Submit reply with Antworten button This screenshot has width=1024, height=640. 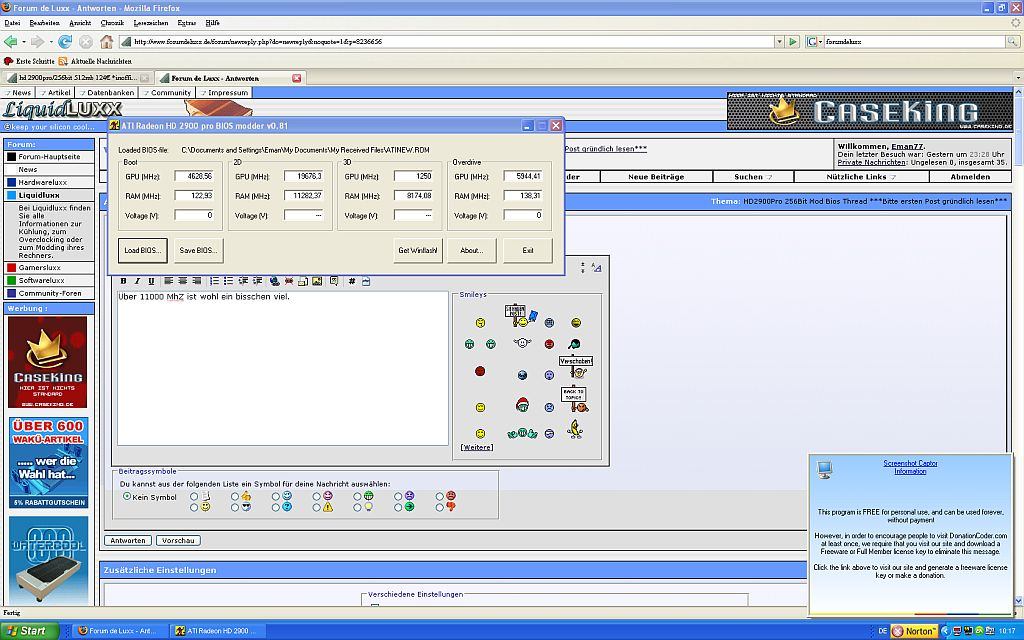[x=128, y=541]
